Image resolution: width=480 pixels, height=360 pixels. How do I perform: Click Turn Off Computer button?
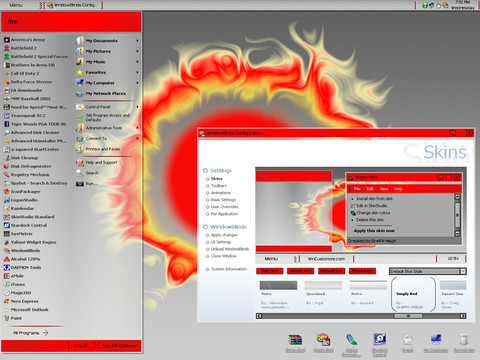pyautogui.click(x=115, y=346)
